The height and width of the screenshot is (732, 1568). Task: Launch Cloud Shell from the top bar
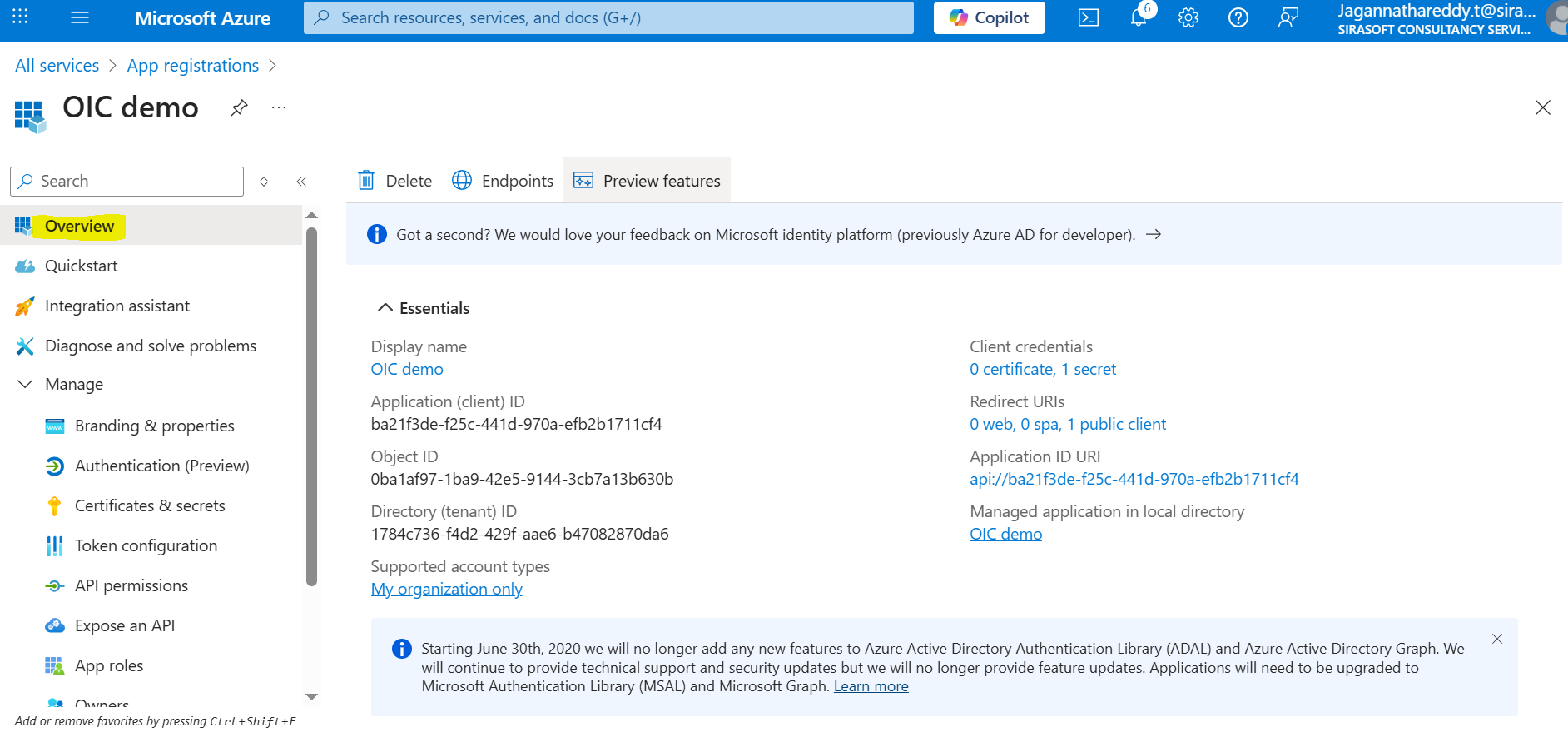tap(1089, 17)
